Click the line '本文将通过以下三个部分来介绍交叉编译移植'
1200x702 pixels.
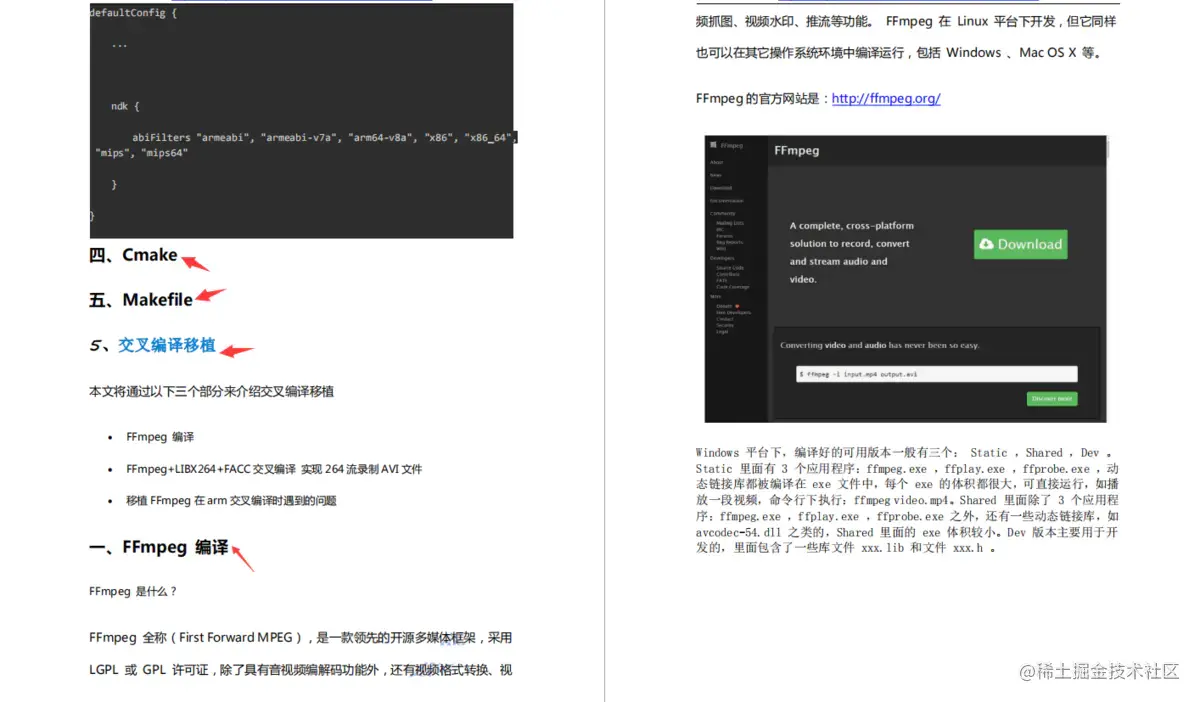(x=211, y=391)
